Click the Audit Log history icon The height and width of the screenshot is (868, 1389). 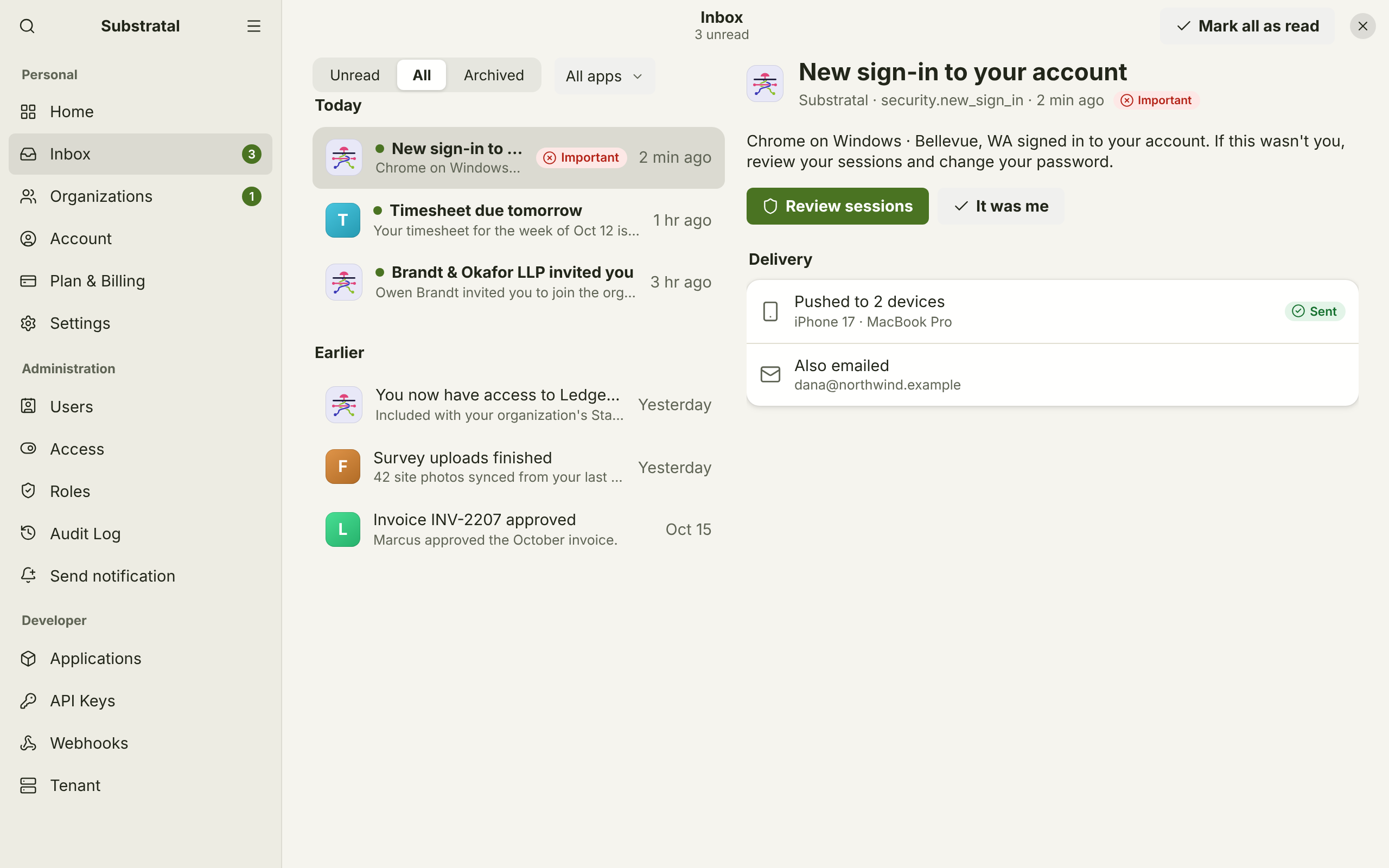[28, 533]
